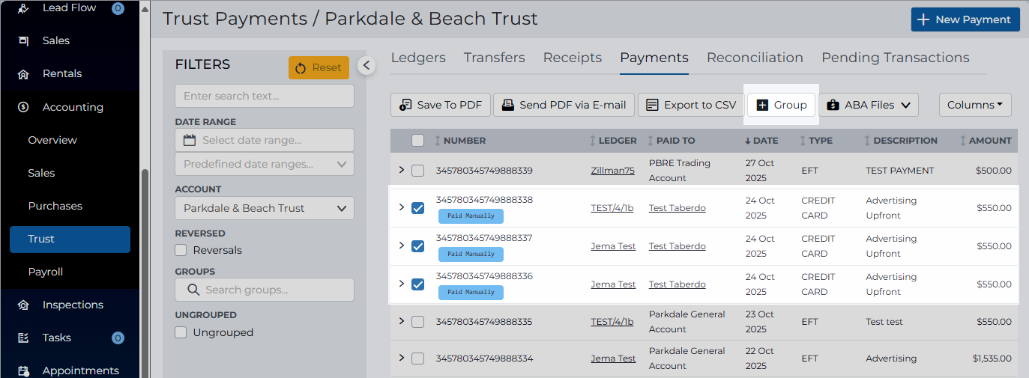This screenshot has width=1029, height=378.
Task: Click the Inspections sidebar icon
Action: (24, 305)
